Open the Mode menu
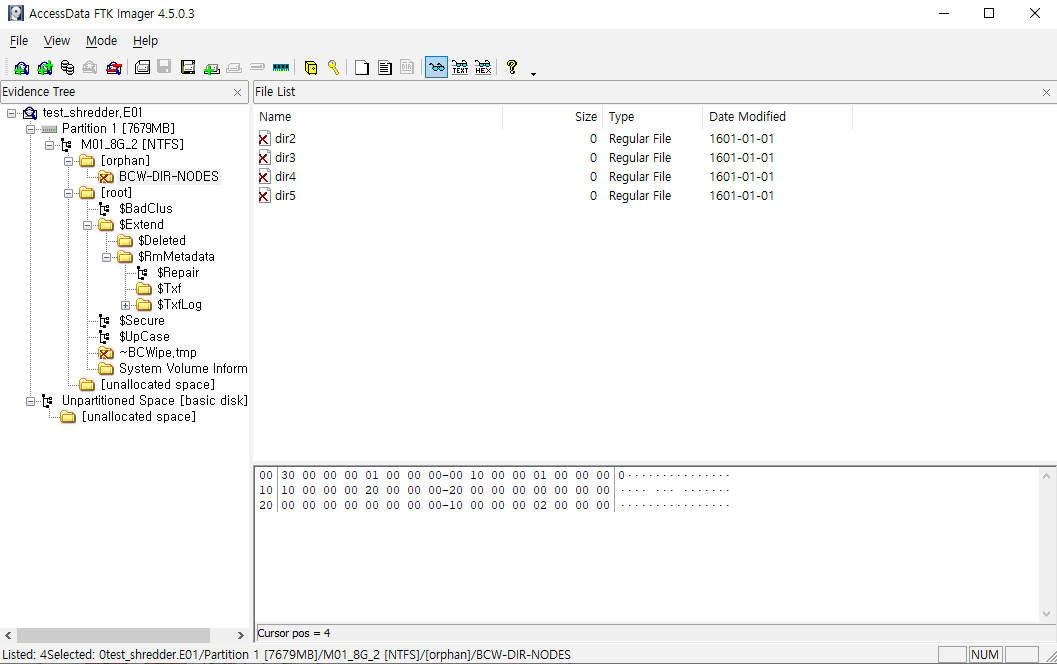The image size is (1057, 664). (x=102, y=41)
